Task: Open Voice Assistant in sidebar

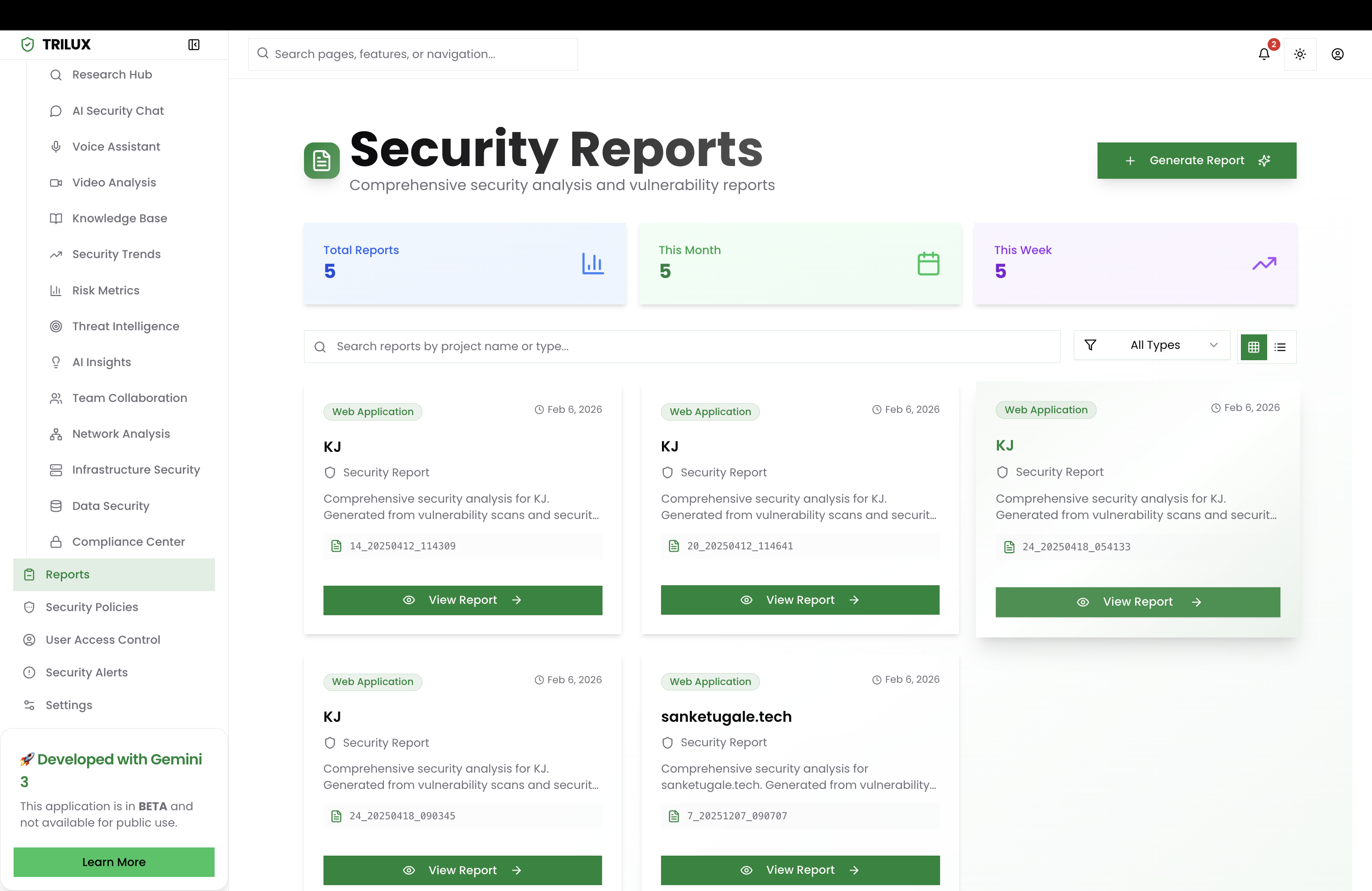Action: click(116, 147)
